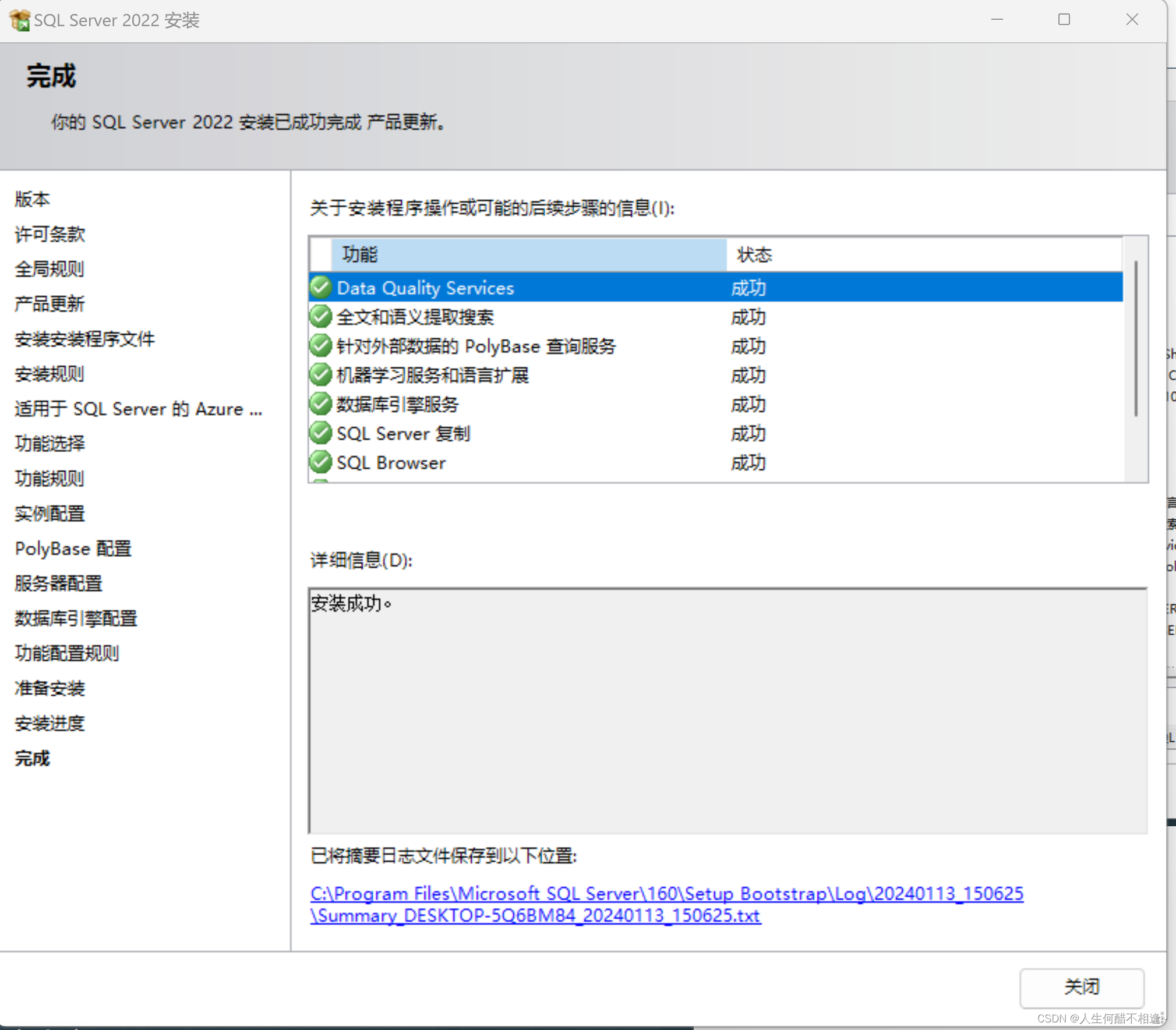Click 成功 status for Data Quality Services
This screenshot has height=1030, width=1176.
pos(748,288)
